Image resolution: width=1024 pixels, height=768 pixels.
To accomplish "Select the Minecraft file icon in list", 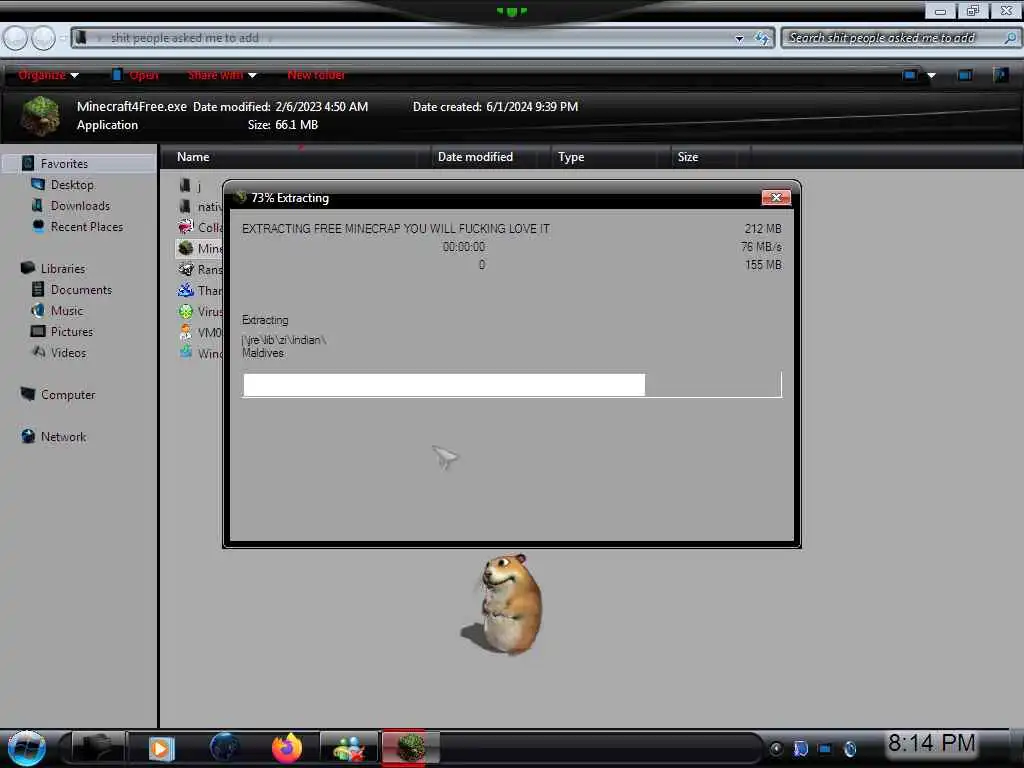I will 186,248.
